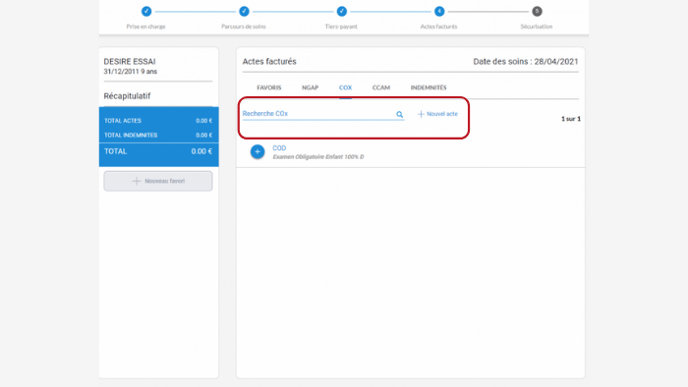Open the COD act title link
Image resolution: width=688 pixels, height=387 pixels.
point(279,148)
